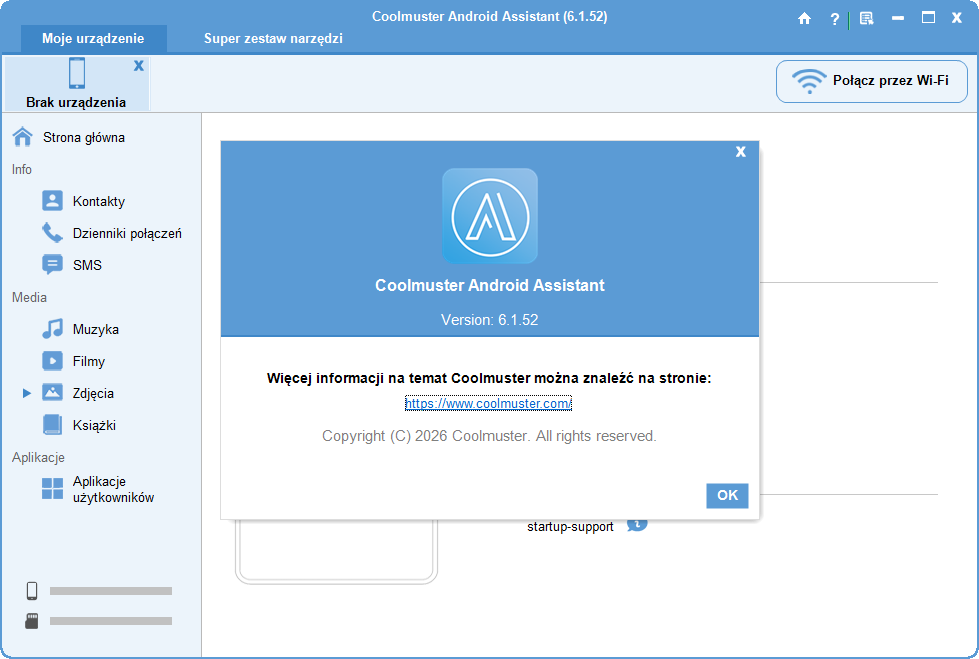Viewport: 979px width, 659px height.
Task: Click the phone storage icon at sidebar bottom
Action: 32,590
